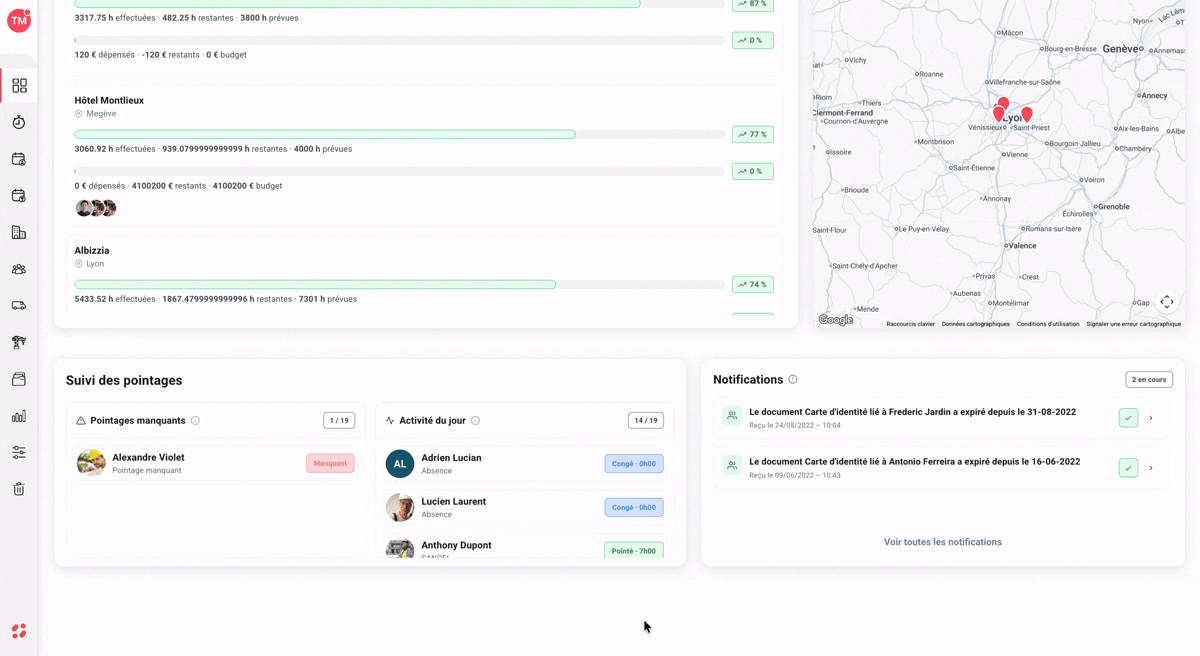Open the crane equipment icon in sidebar
This screenshot has height=656, width=1200.
pos(19,342)
